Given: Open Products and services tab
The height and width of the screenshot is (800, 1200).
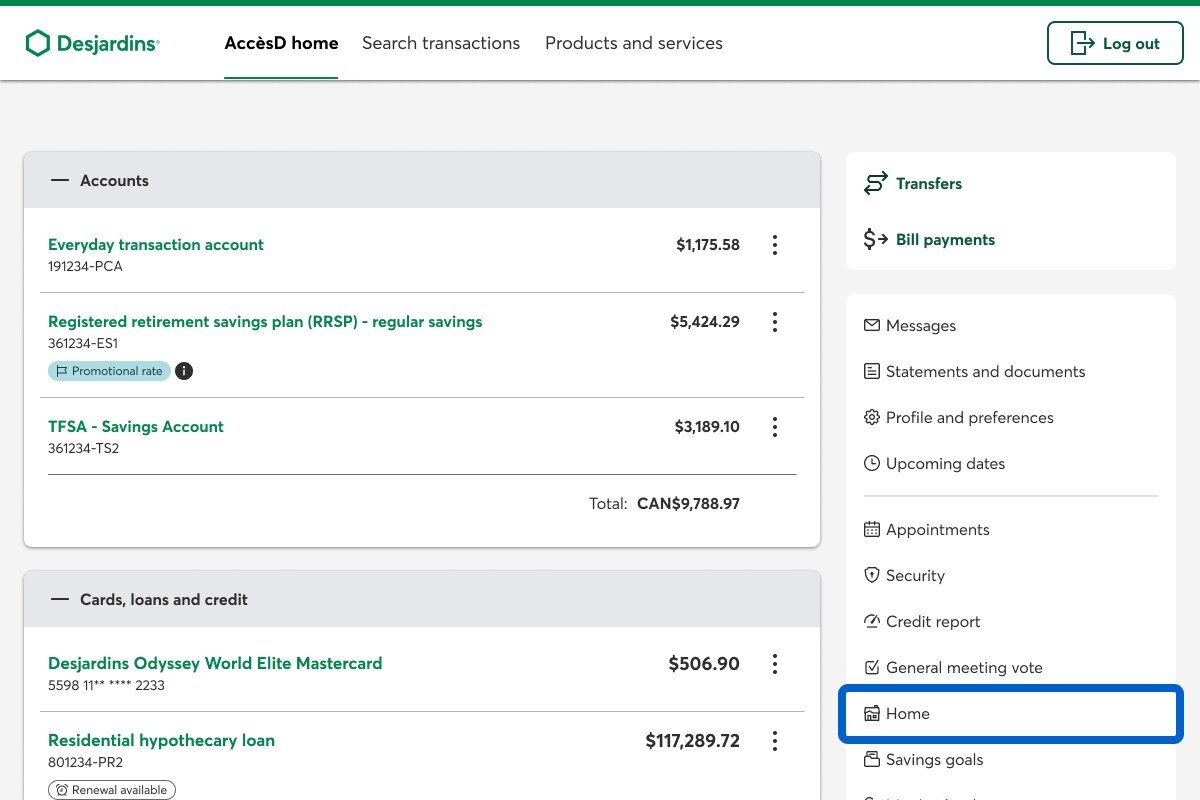Looking at the screenshot, I should click(x=633, y=43).
